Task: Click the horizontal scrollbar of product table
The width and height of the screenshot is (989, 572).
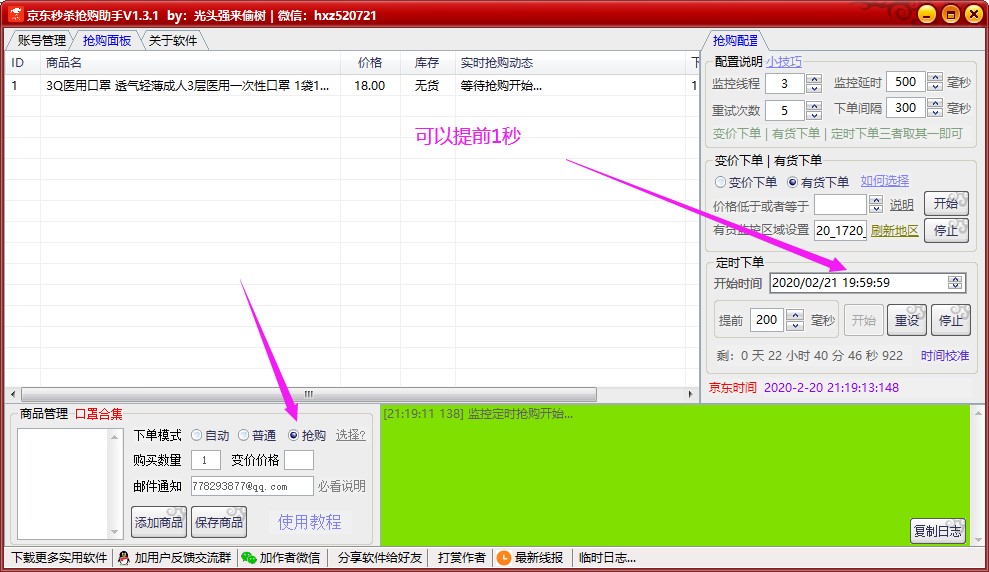Action: [308, 395]
